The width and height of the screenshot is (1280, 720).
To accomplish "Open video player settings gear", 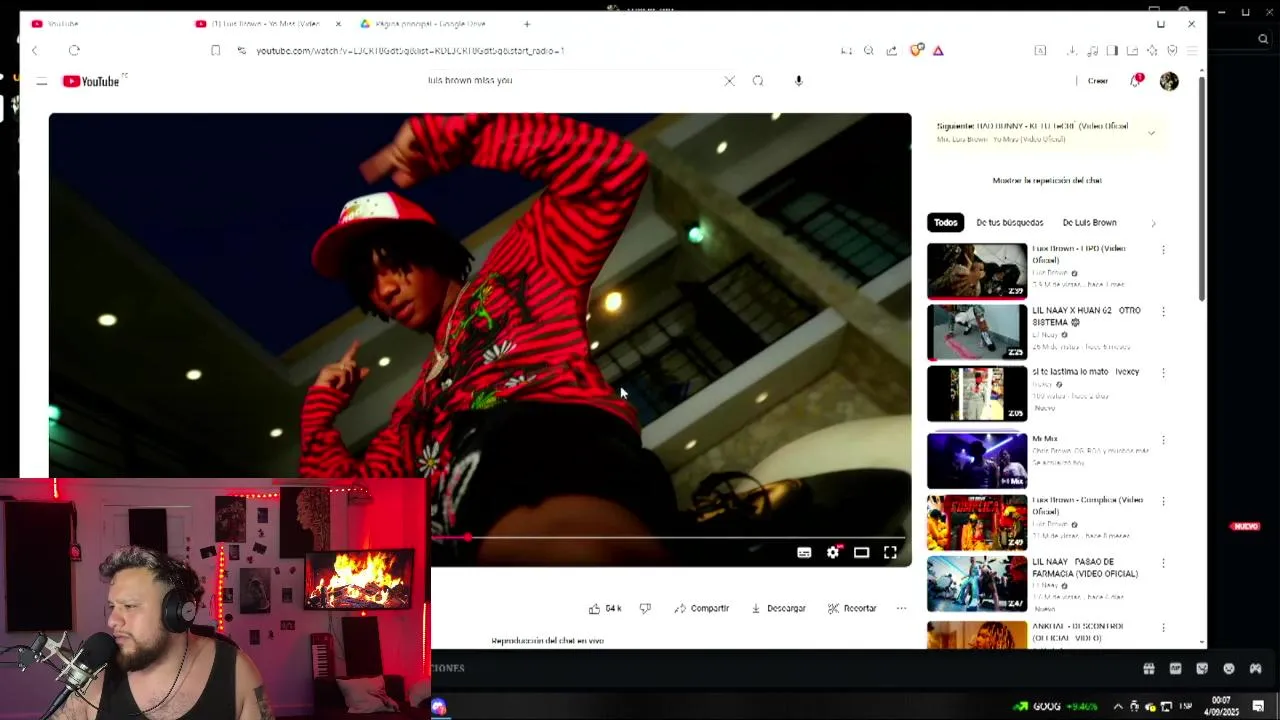I will point(833,552).
